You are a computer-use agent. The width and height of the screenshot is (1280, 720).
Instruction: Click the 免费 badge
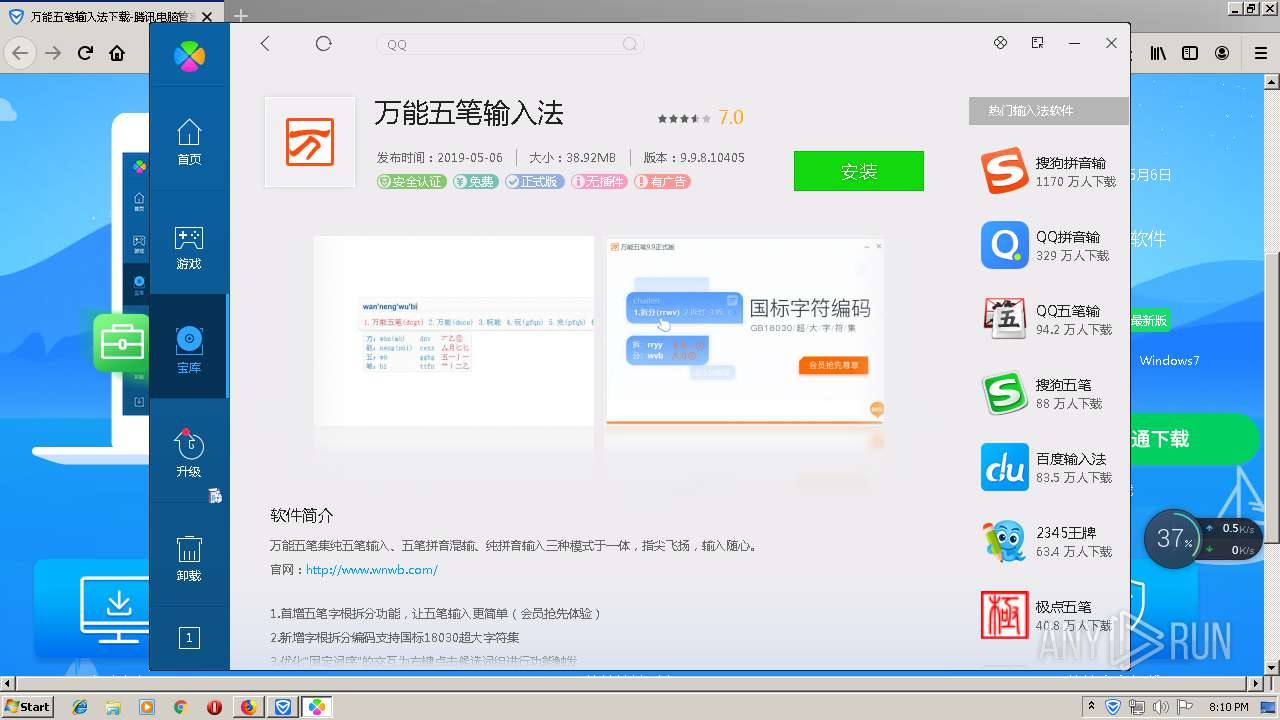click(x=475, y=182)
